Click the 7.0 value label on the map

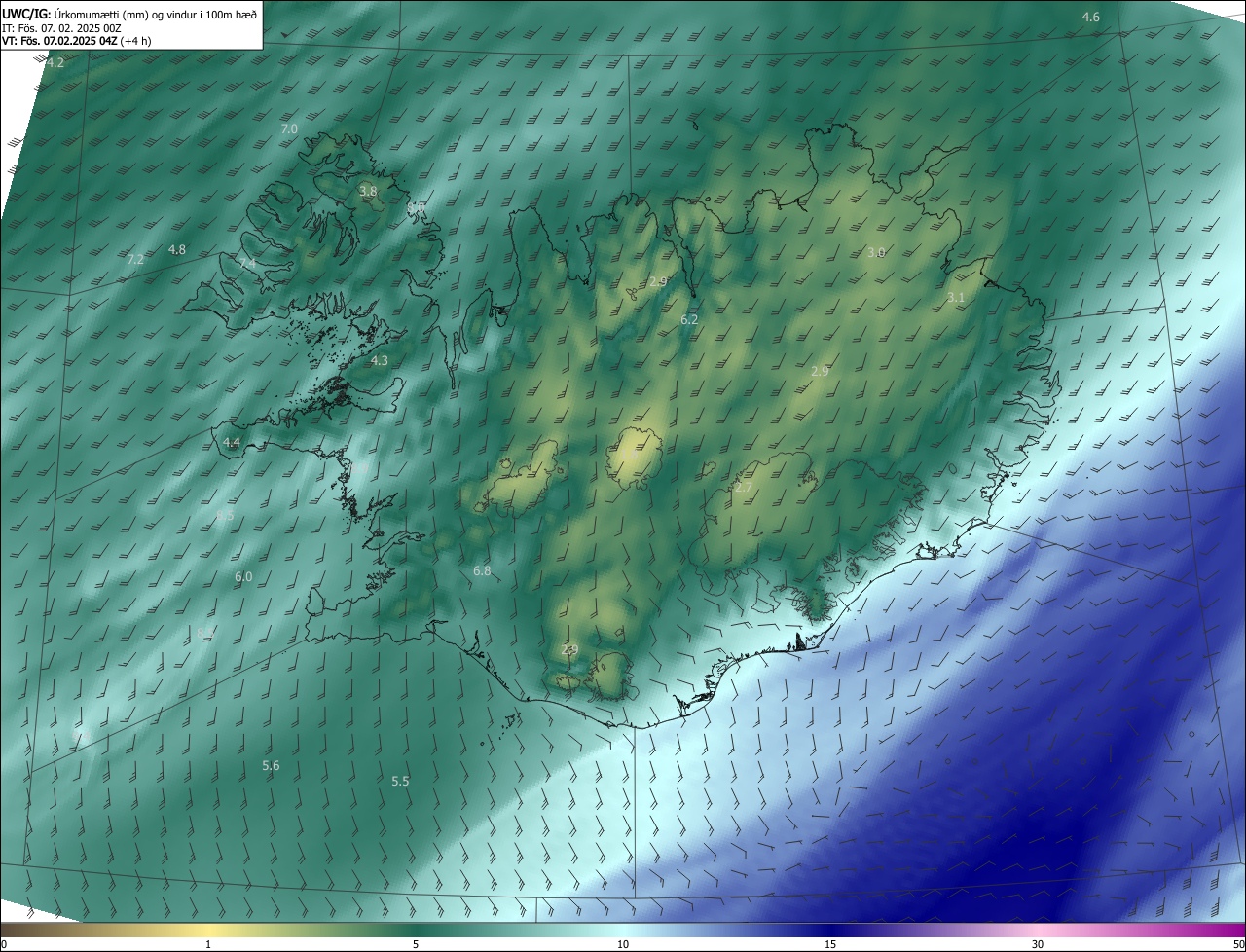(x=289, y=128)
